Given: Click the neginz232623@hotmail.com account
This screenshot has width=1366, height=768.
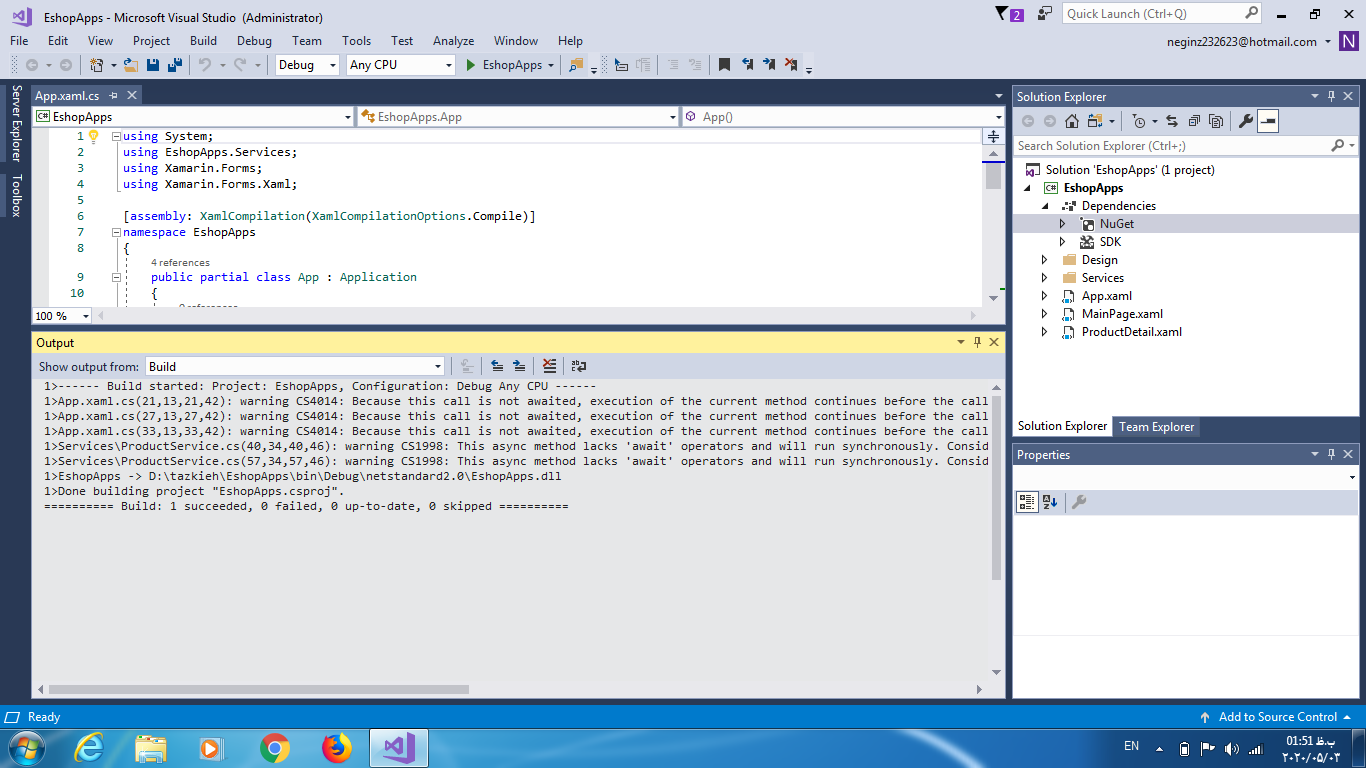Looking at the screenshot, I should tap(1241, 42).
